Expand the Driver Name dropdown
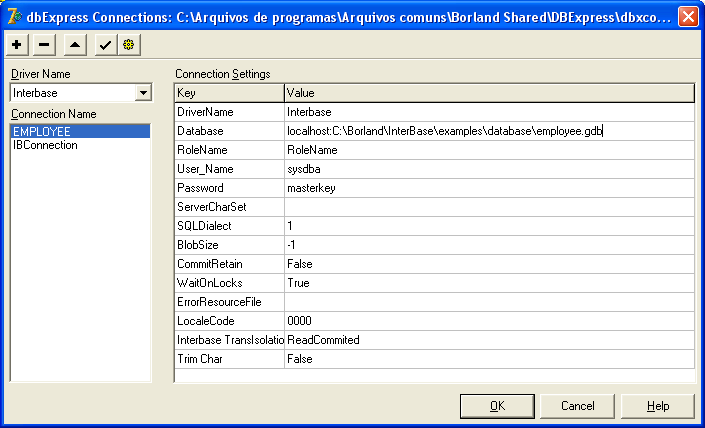Screen dimensions: 705x428 coord(143,93)
